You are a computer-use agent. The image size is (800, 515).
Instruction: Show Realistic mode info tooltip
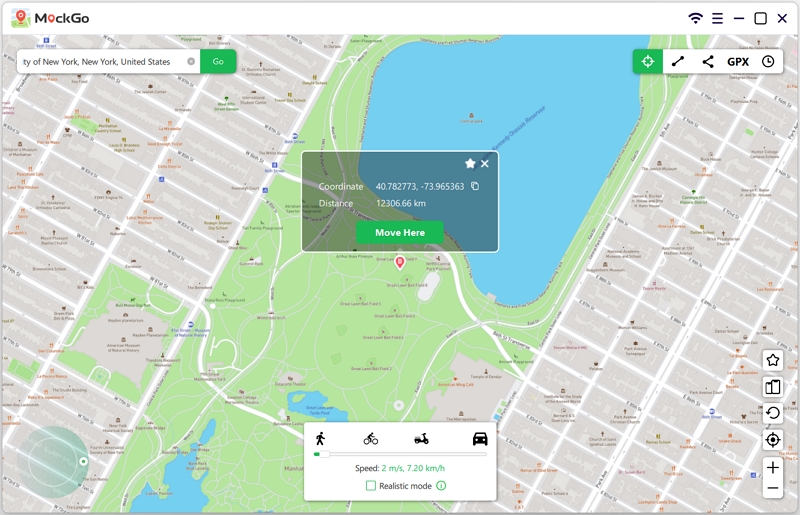pyautogui.click(x=441, y=485)
